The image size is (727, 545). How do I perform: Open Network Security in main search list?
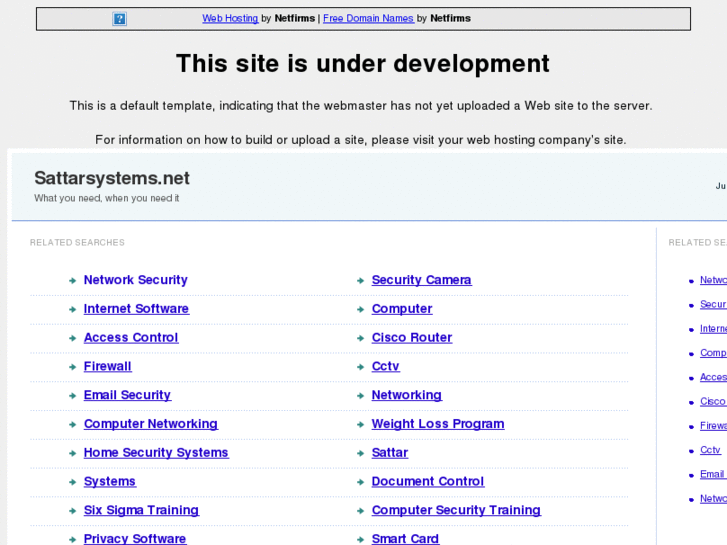[135, 280]
